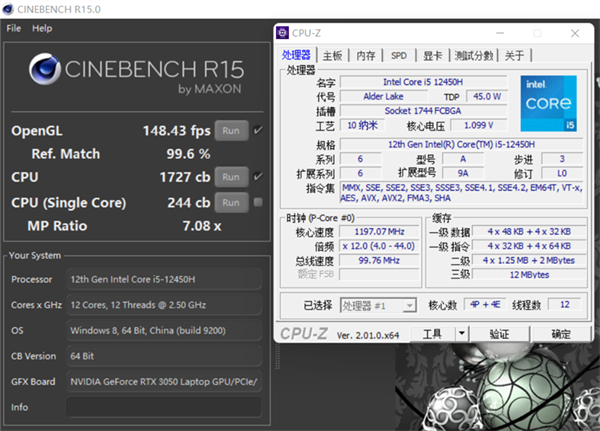Open the Help menu in Cinebench
Screen dimensions: 600x431
tap(42, 28)
